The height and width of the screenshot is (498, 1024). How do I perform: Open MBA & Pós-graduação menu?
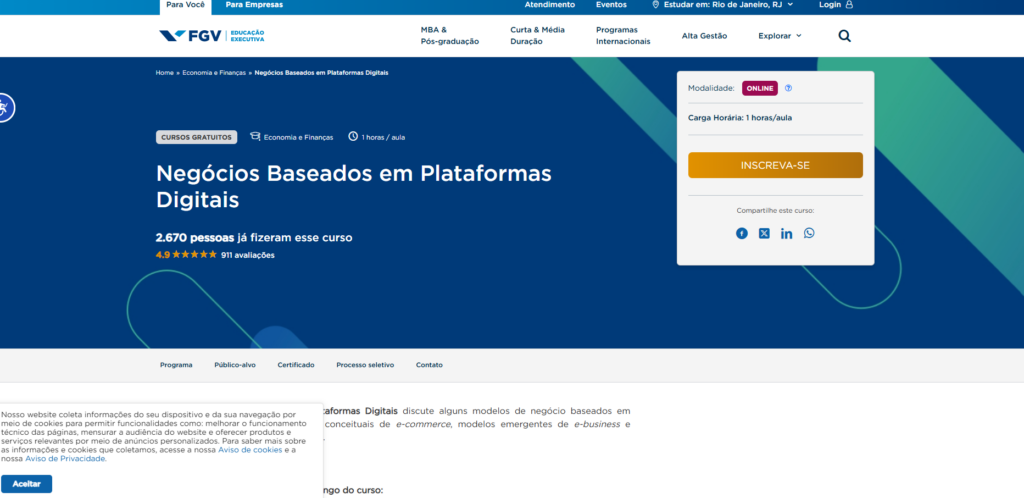coord(449,36)
